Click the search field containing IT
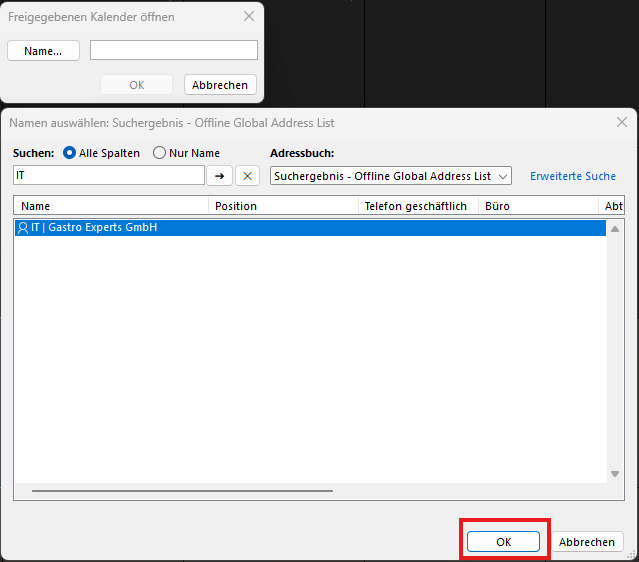Image resolution: width=639 pixels, height=562 pixels. point(108,176)
